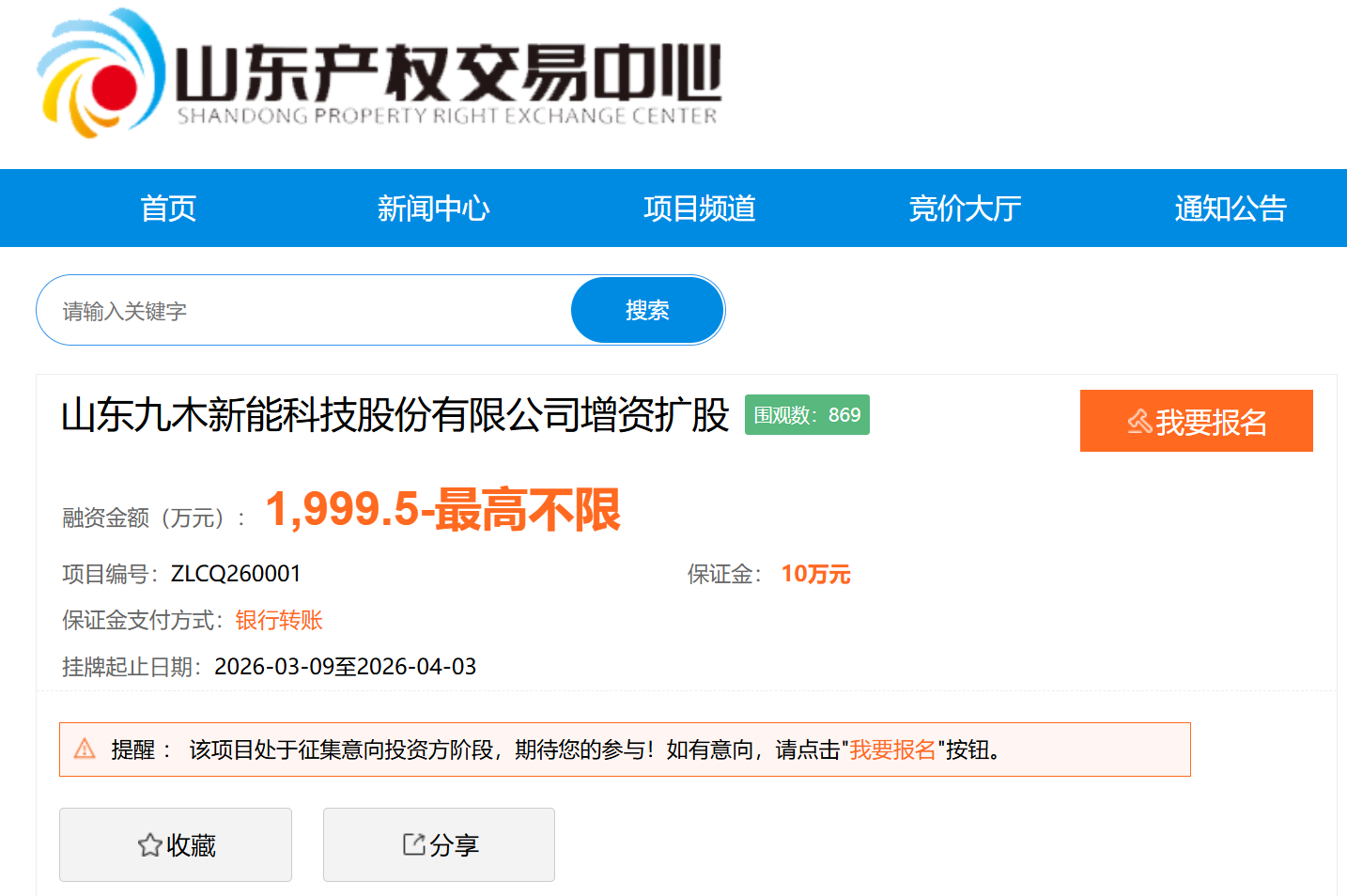This screenshot has height=896, width=1347.
Task: Click the listing date range 2026-03-09至2026-04-03
Action: [345, 667]
